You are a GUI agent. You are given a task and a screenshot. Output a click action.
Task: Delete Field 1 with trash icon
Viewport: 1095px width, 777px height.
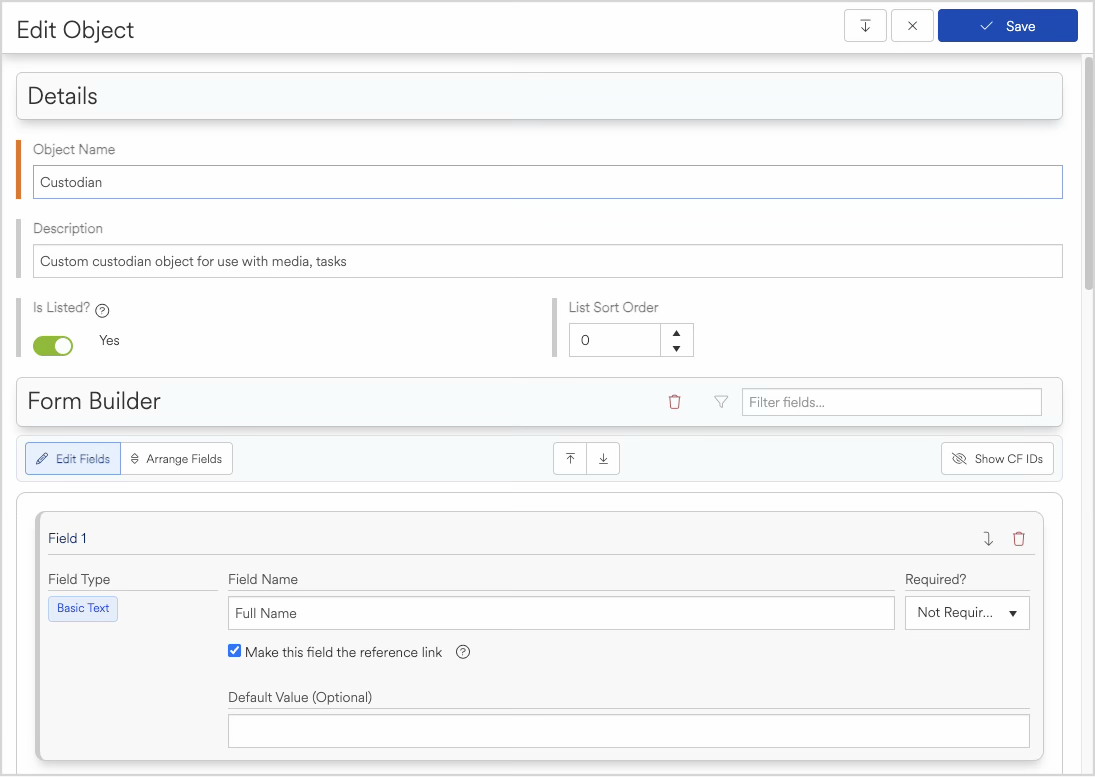pyautogui.click(x=1018, y=539)
